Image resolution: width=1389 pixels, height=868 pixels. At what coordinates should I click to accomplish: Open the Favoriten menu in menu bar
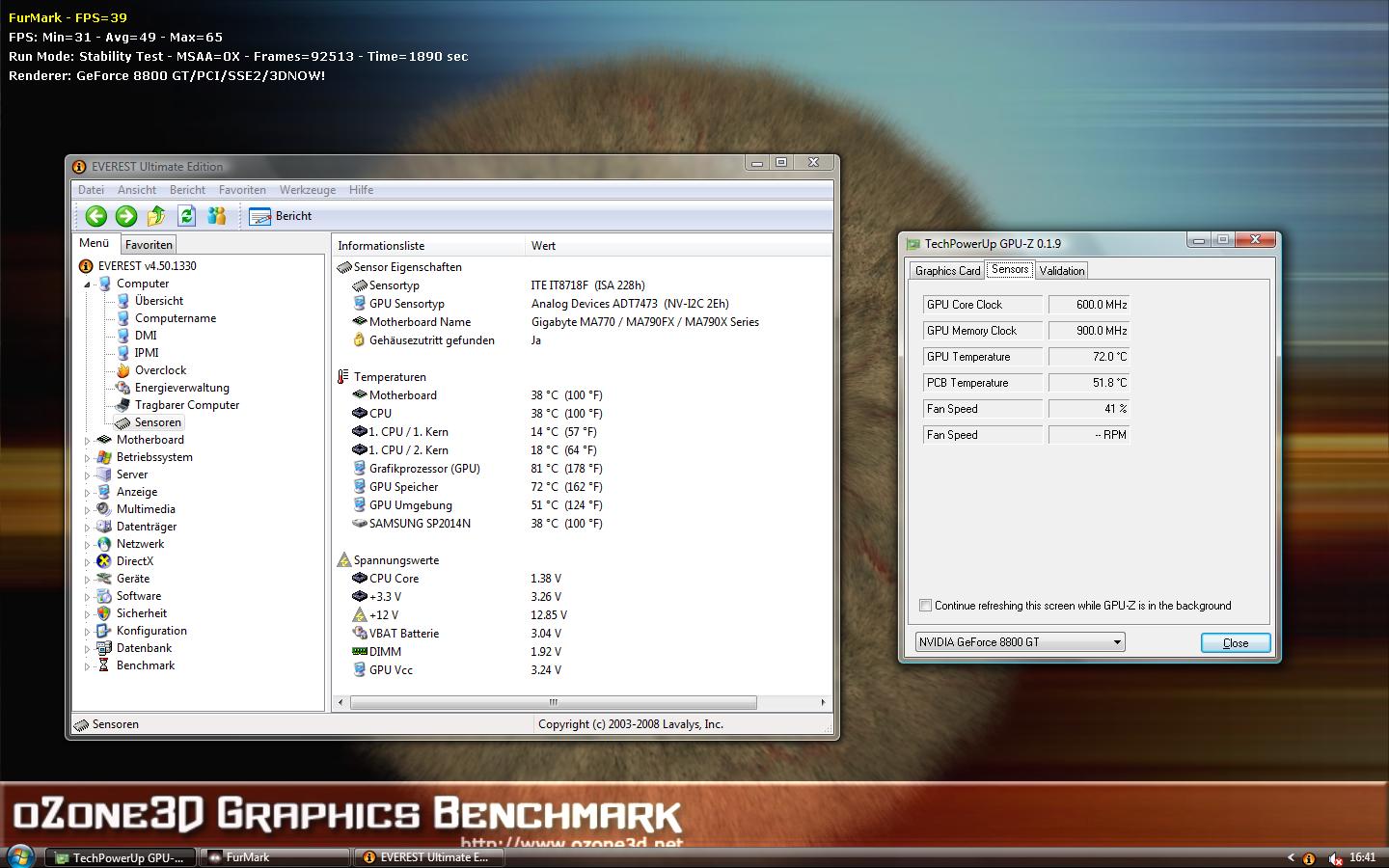coord(242,190)
